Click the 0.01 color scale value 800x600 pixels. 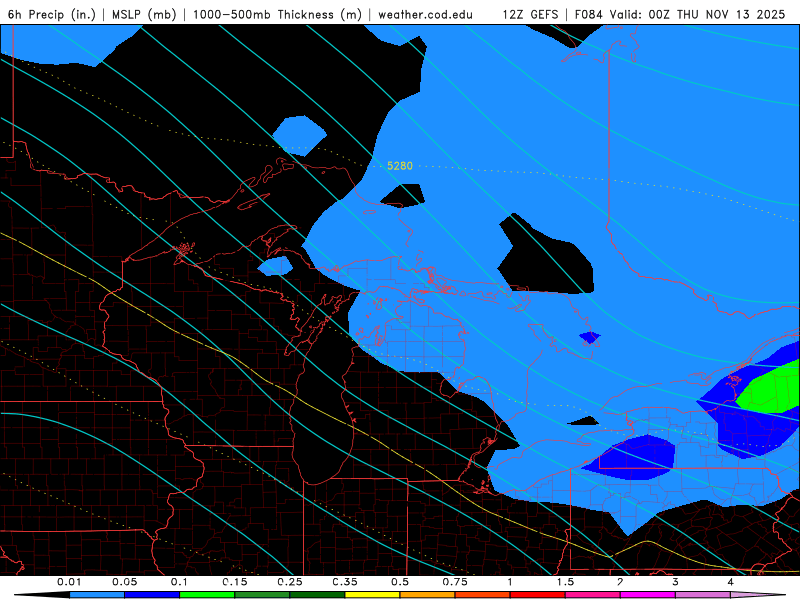[69, 582]
